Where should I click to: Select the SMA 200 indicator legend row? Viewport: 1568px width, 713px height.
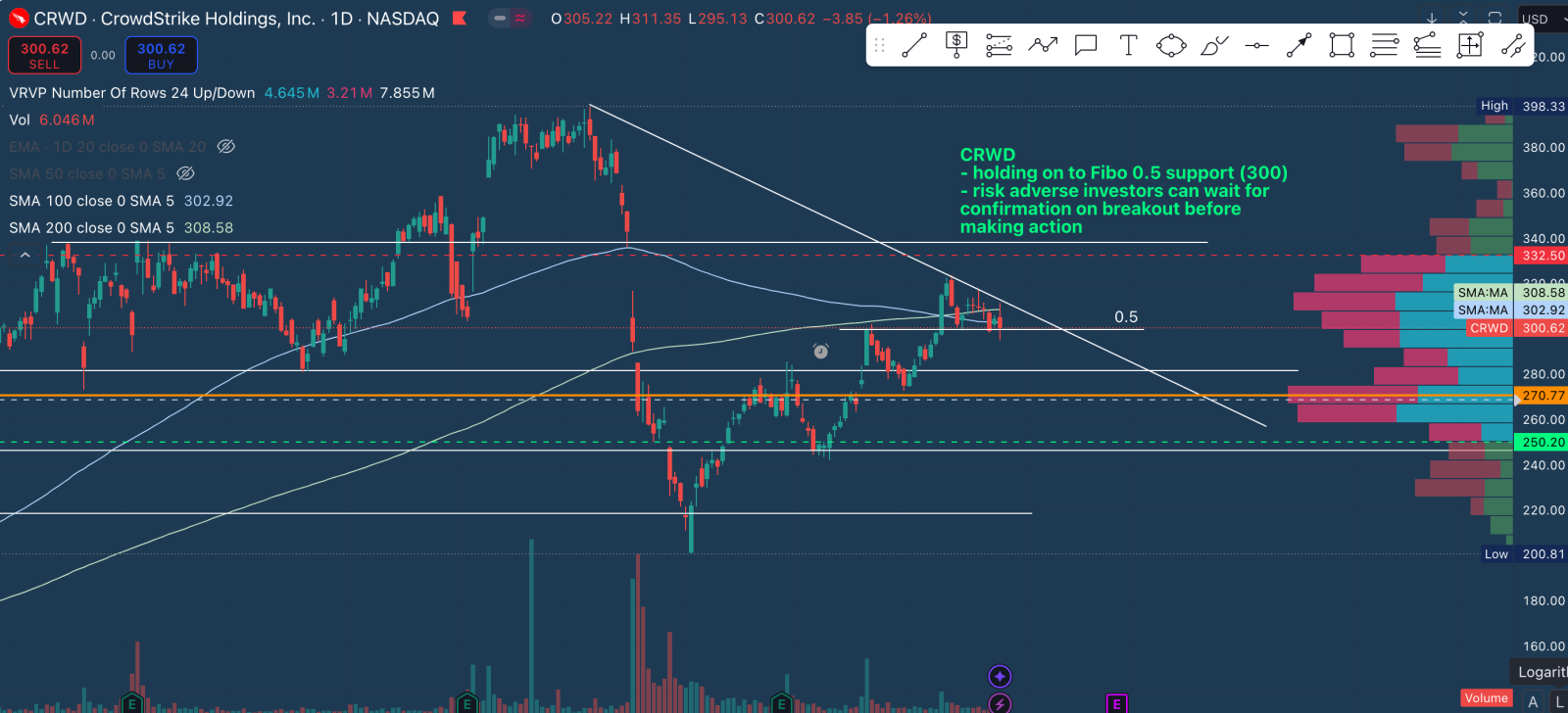click(x=121, y=227)
